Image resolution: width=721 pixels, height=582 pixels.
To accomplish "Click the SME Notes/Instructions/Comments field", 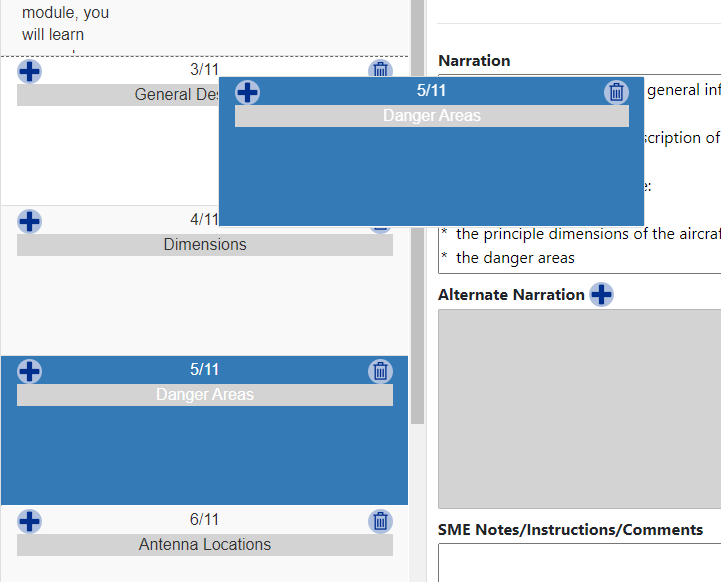I will click(x=580, y=562).
